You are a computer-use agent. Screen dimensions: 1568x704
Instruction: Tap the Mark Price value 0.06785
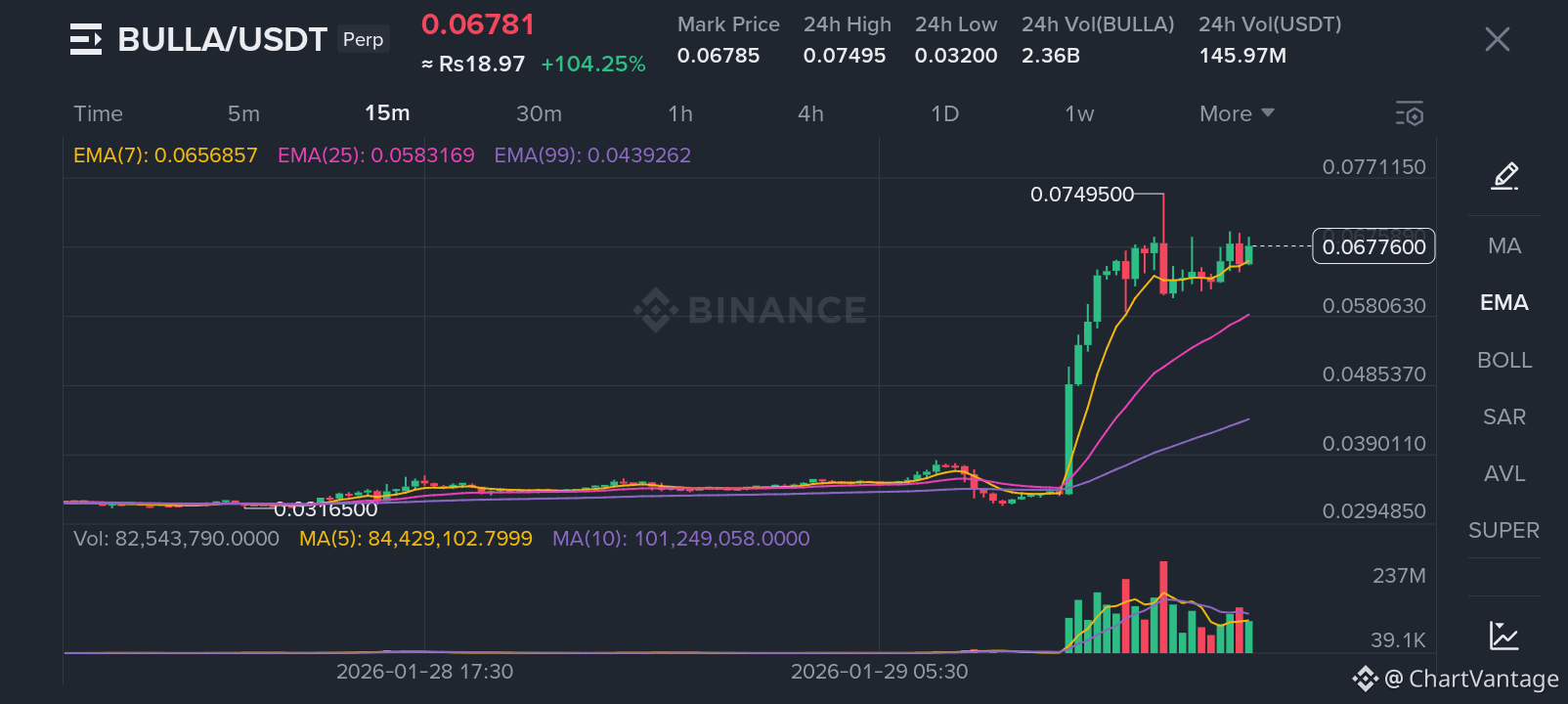[719, 56]
